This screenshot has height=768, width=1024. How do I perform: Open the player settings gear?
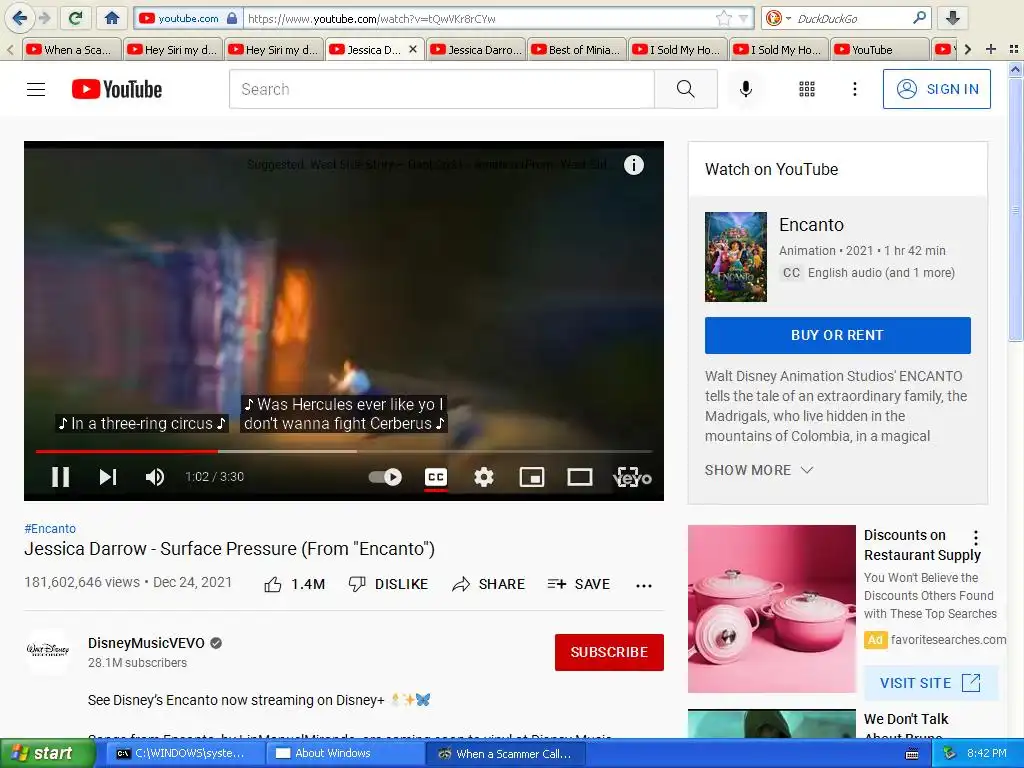(x=484, y=477)
